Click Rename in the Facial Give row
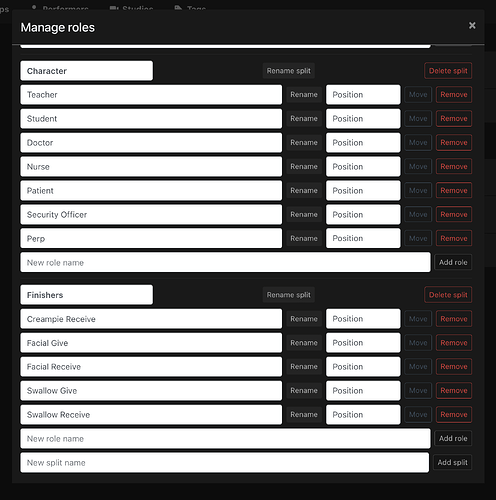496x500 pixels. [304, 343]
